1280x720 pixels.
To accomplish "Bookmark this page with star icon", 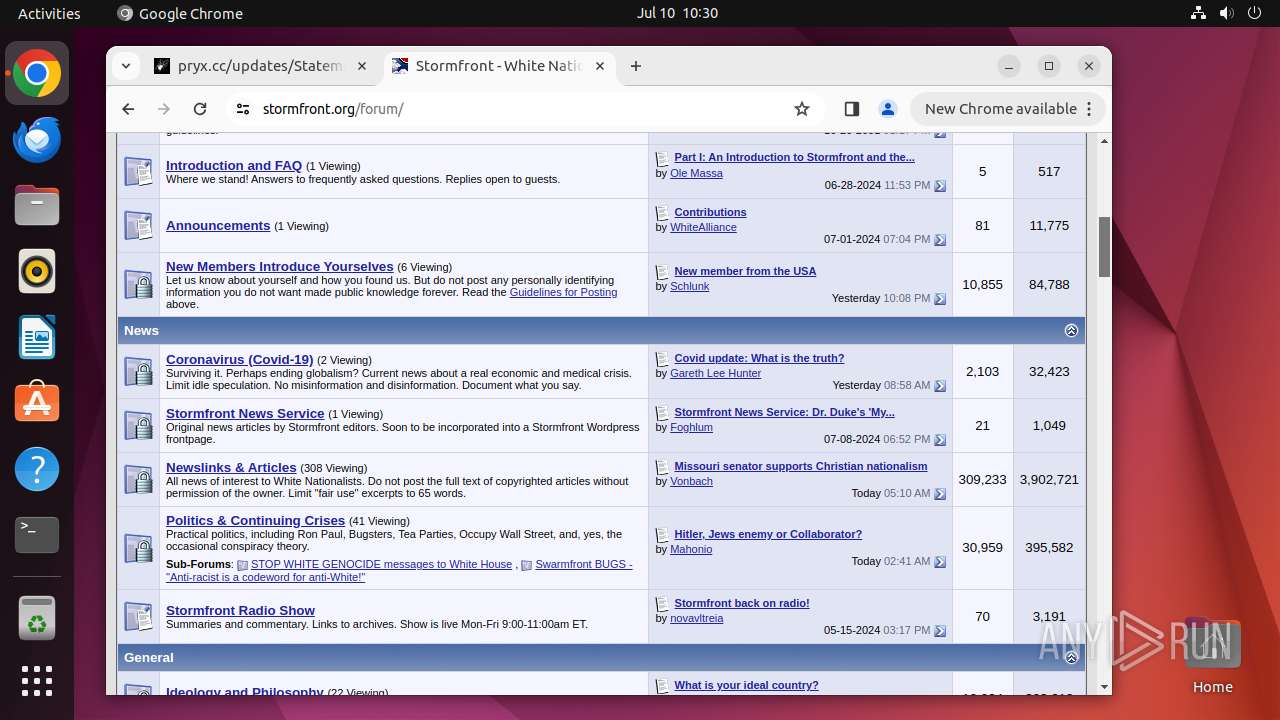I will (802, 109).
